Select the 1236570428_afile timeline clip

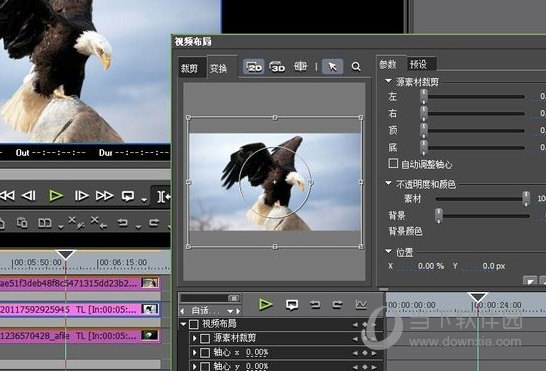point(80,336)
